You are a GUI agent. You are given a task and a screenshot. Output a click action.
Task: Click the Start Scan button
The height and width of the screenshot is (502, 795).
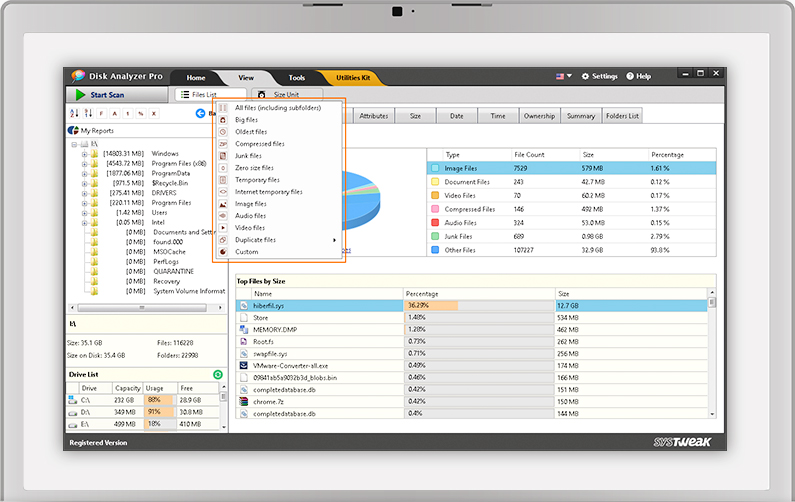click(x=117, y=95)
